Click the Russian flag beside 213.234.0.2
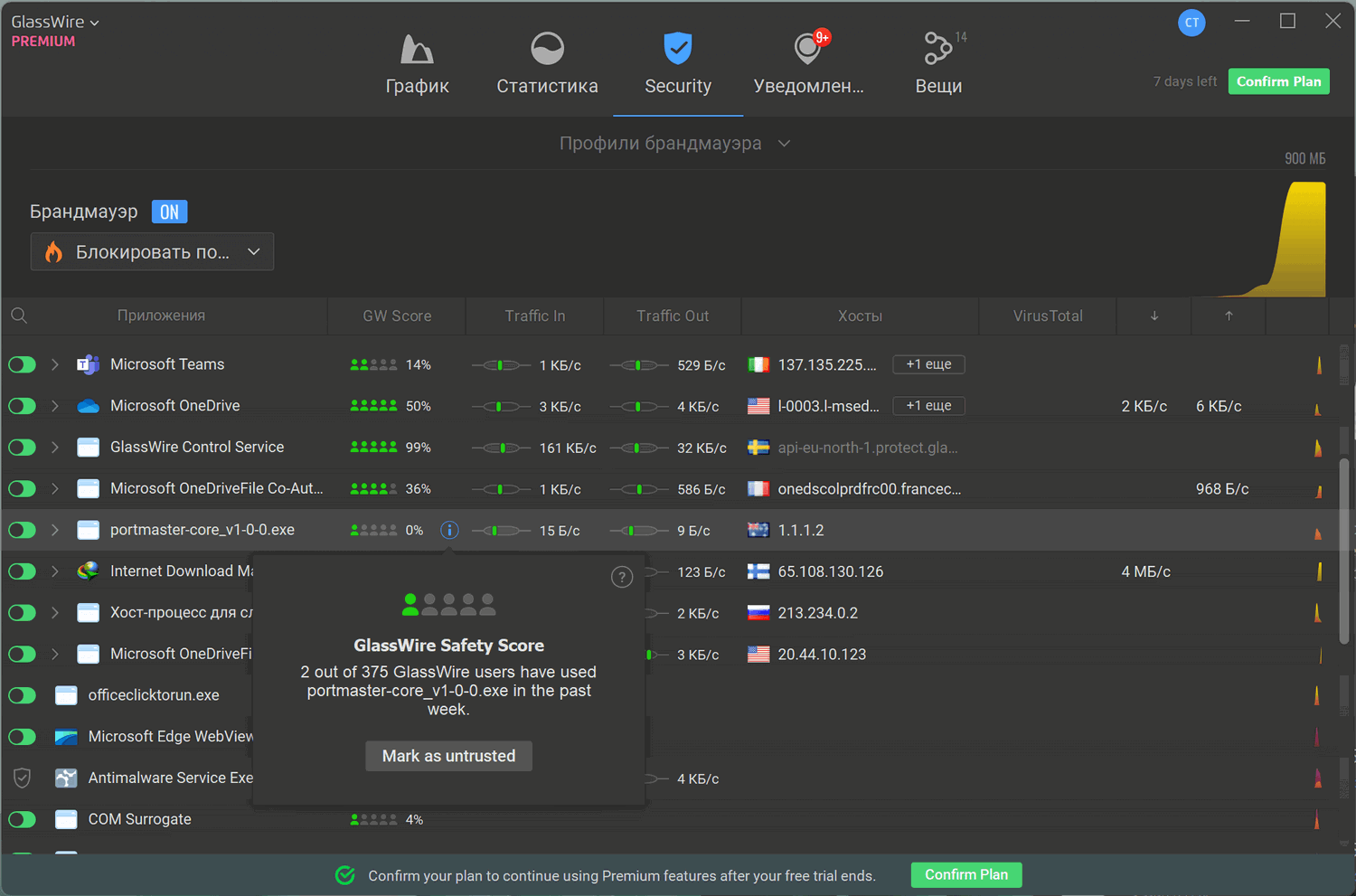The width and height of the screenshot is (1356, 896). point(758,613)
